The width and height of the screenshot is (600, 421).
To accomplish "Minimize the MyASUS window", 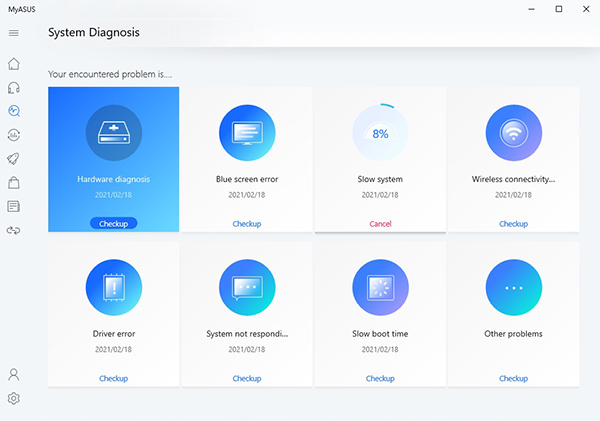I will [x=532, y=9].
